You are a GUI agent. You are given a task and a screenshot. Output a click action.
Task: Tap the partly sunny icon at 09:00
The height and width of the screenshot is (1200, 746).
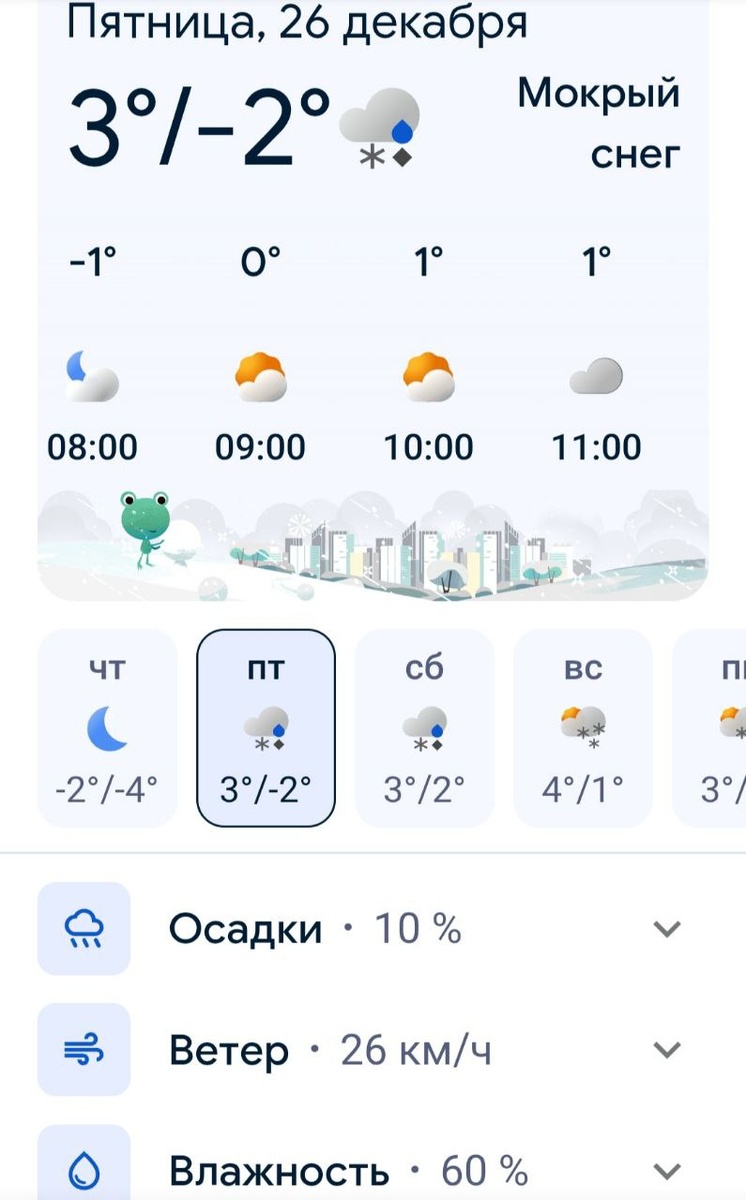point(260,376)
